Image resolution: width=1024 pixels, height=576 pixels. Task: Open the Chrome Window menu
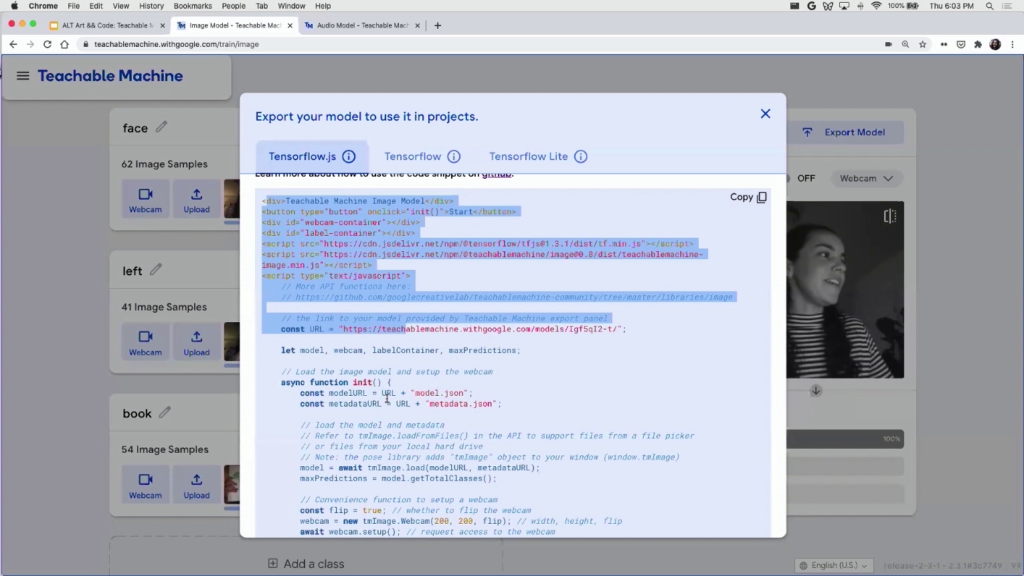291,6
